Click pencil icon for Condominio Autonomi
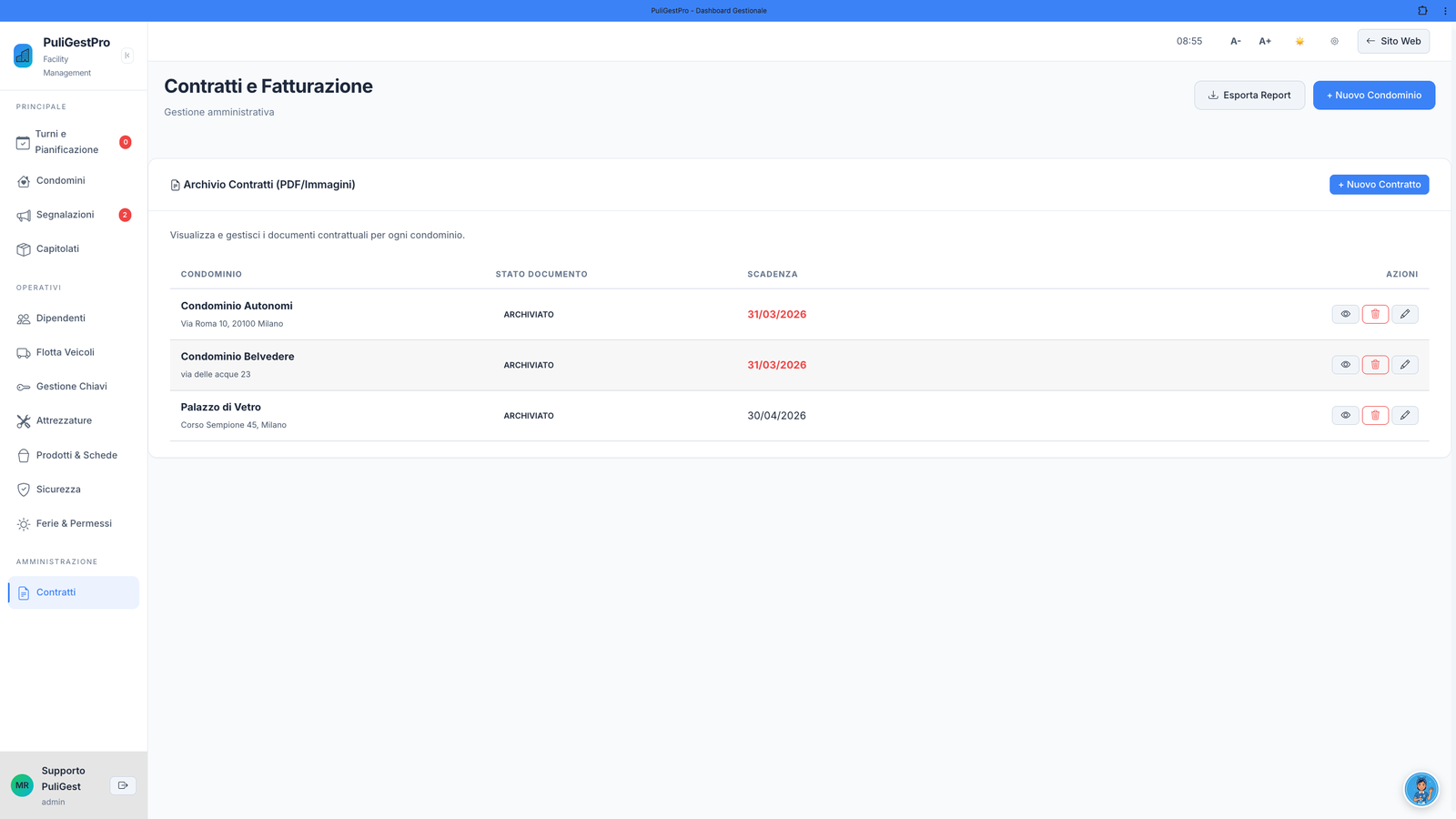This screenshot has height=819, width=1456. [x=1405, y=314]
